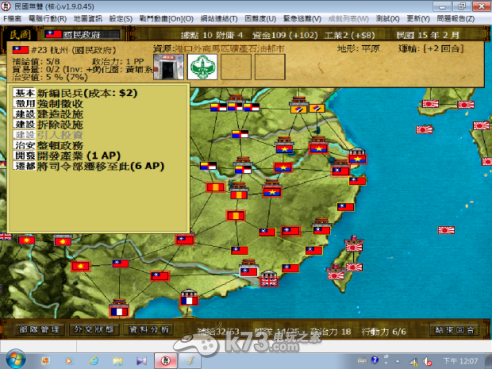Click the 行動力 6/6 action points readout
This screenshot has height=369, width=492.
384,332
